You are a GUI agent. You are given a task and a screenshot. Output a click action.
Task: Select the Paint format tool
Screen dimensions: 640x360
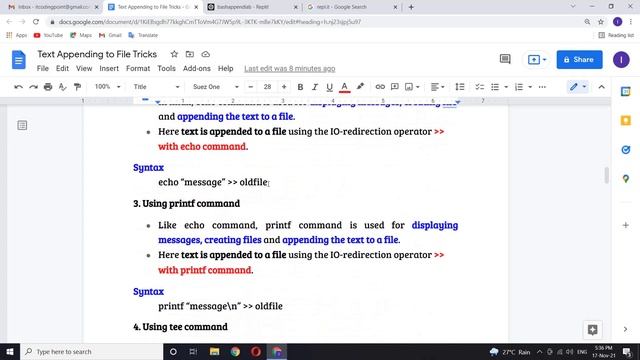tap(77, 87)
